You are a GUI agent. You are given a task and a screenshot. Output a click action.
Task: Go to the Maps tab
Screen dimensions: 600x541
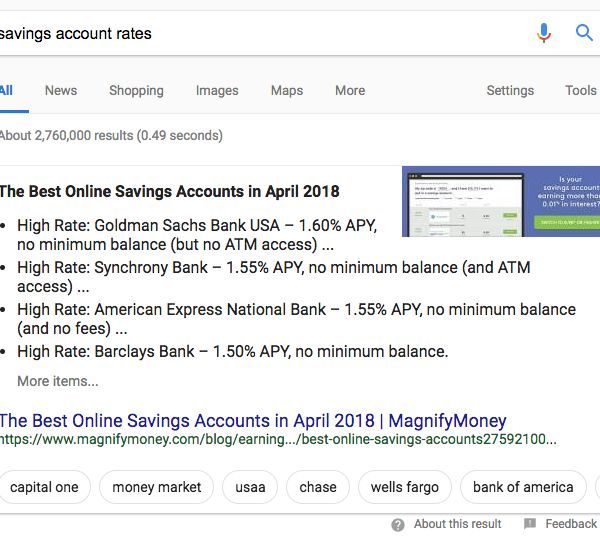click(x=287, y=90)
